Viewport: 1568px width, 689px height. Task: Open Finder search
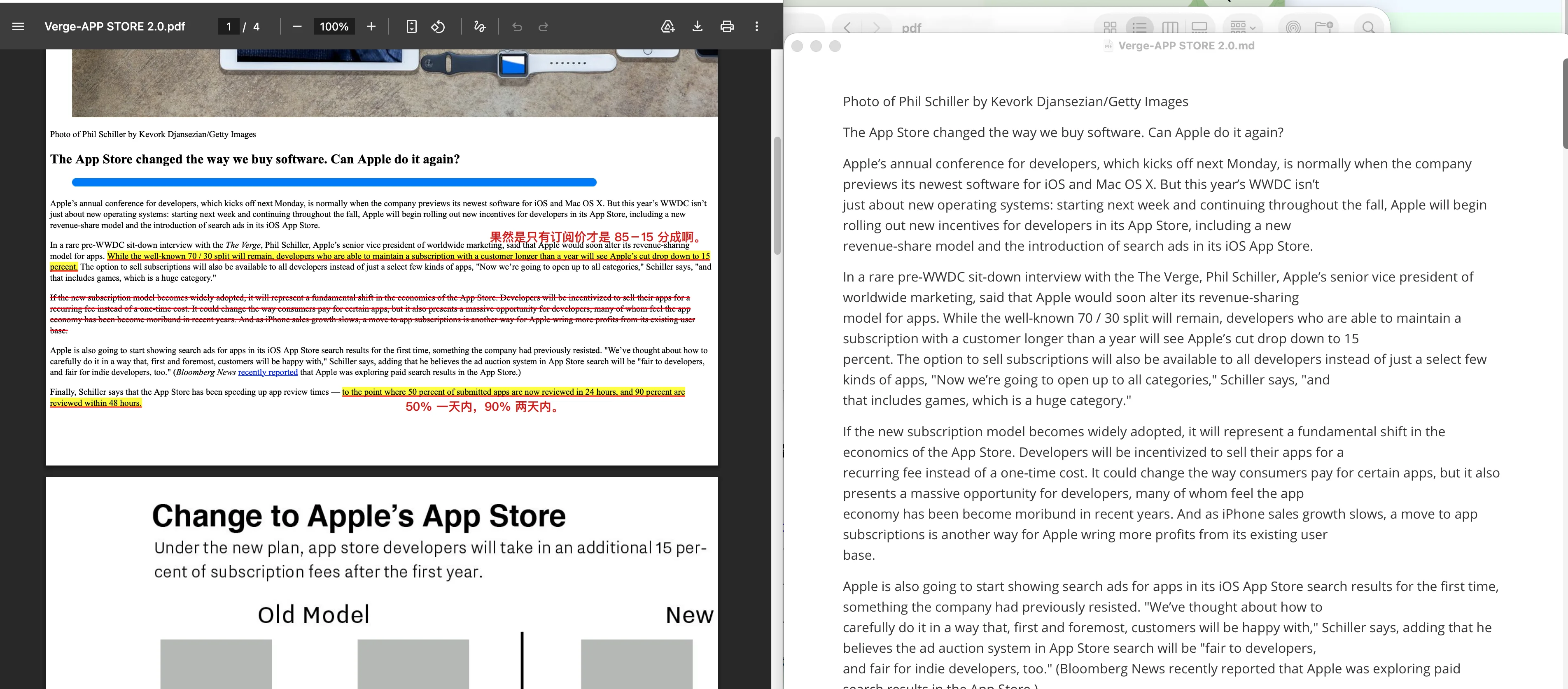[x=1368, y=28]
